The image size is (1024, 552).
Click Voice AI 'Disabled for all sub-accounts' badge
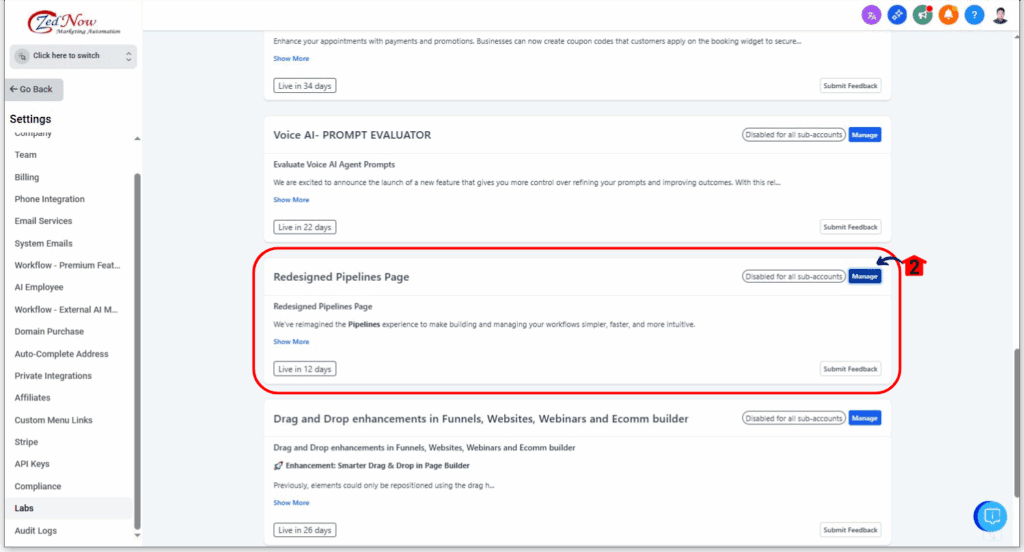pyautogui.click(x=793, y=135)
